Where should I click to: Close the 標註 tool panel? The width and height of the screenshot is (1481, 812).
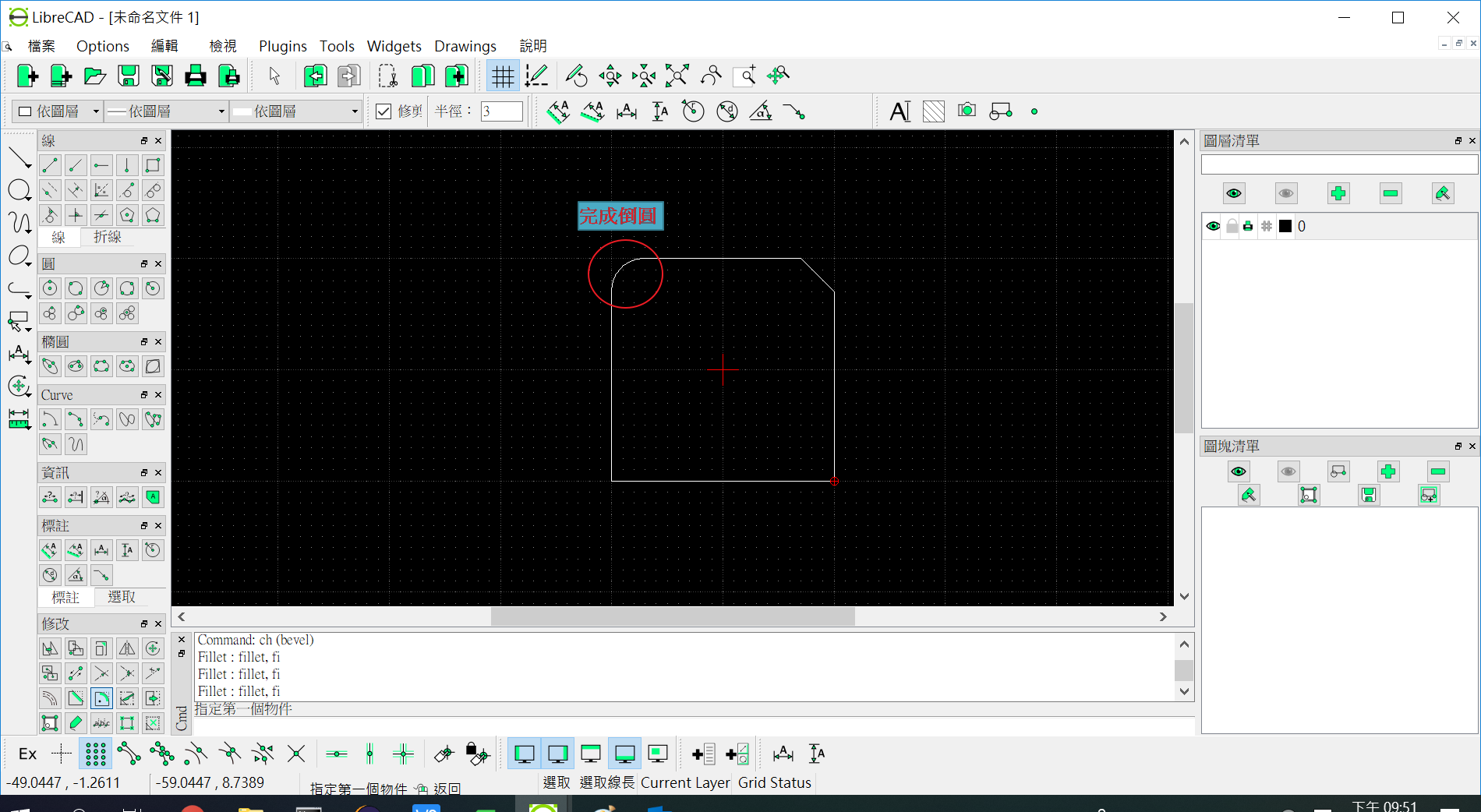158,526
